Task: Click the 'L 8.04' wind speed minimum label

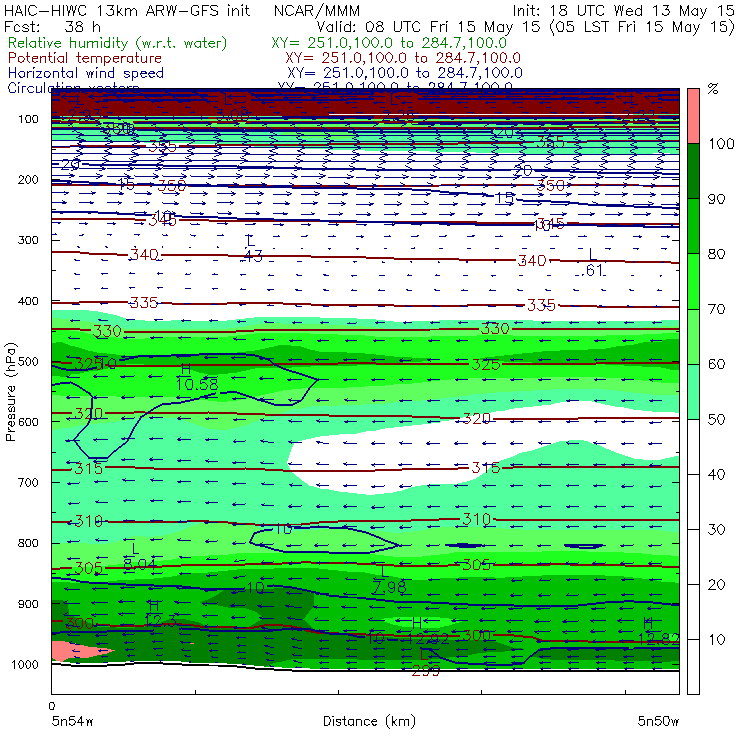Action: tap(139, 556)
